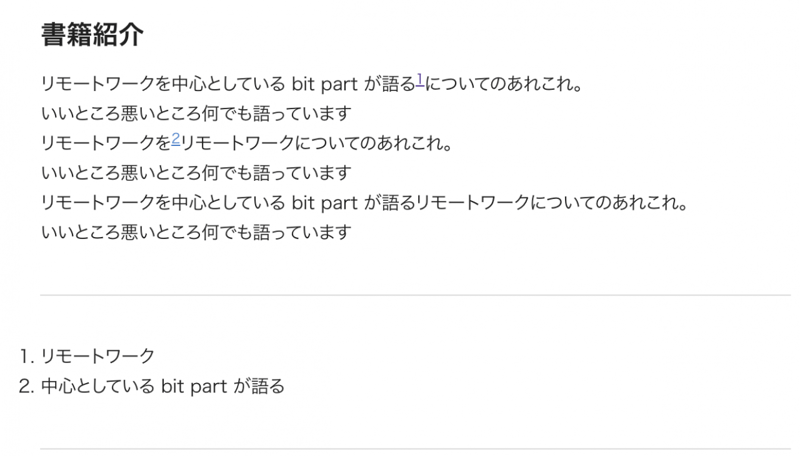Viewport: 800px width, 456px height.
Task: Click についてのあれこれ right after footnote 1
Action: pyautogui.click(x=503, y=85)
